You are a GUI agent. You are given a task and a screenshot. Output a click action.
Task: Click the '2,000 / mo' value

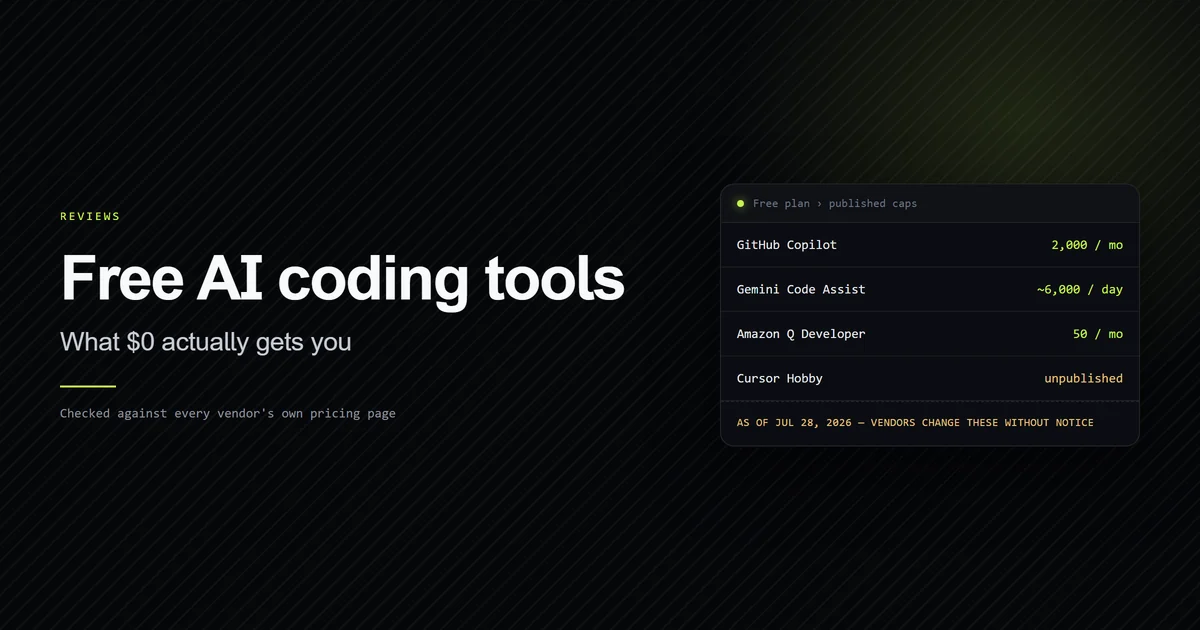click(1087, 245)
